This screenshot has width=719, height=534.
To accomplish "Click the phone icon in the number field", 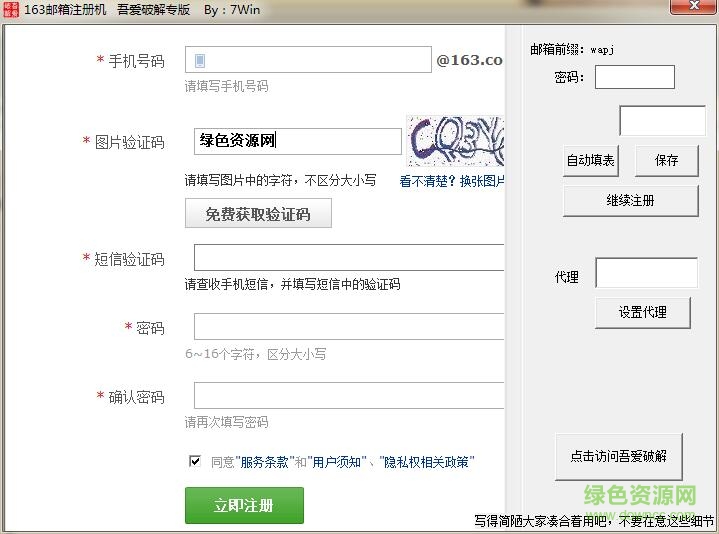I will pyautogui.click(x=199, y=61).
